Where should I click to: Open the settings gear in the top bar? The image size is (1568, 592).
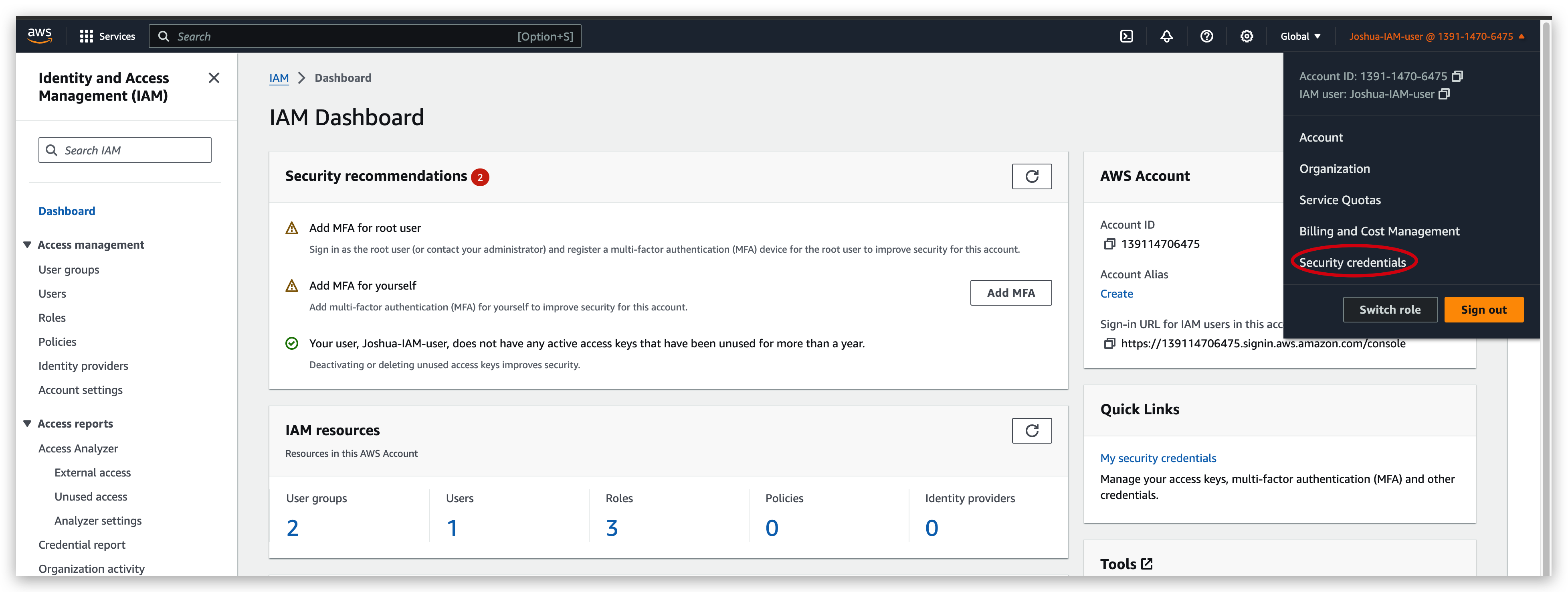pos(1247,36)
